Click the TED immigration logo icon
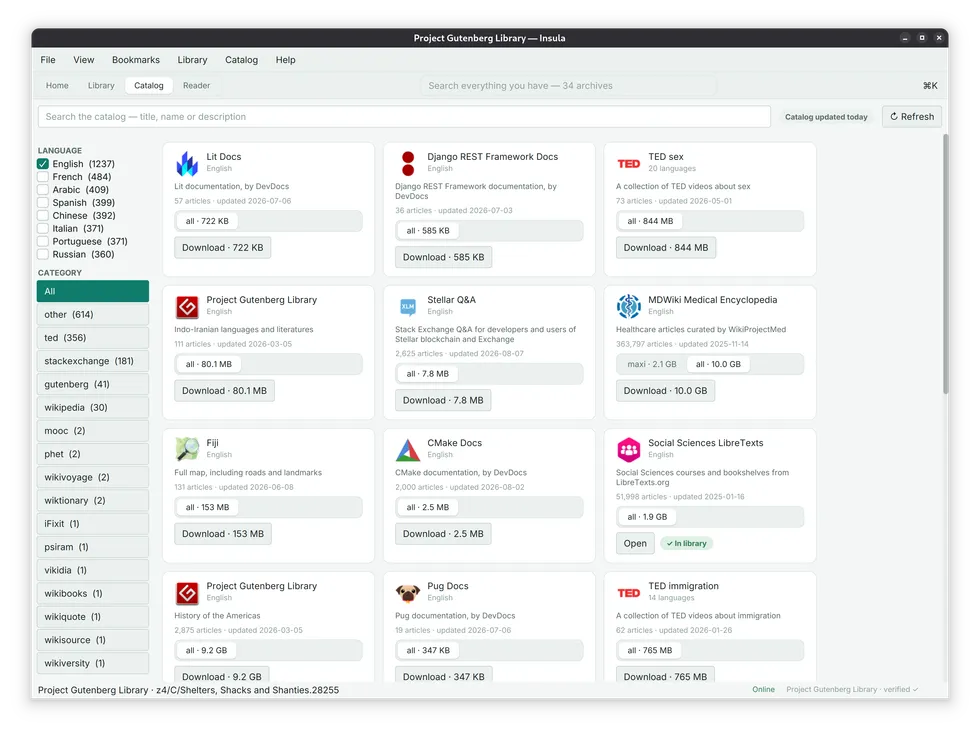Screen dimensions: 980x733 pyautogui.click(x=628, y=592)
